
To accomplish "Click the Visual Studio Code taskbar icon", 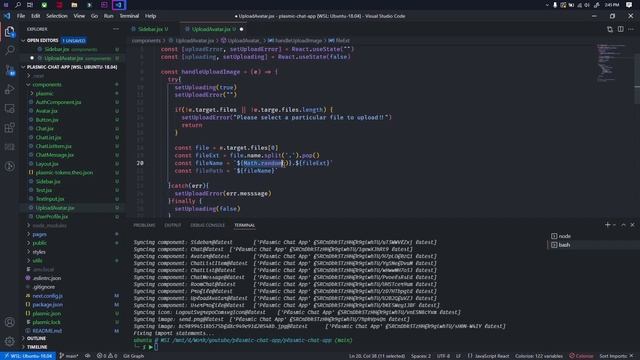I will point(119,5).
